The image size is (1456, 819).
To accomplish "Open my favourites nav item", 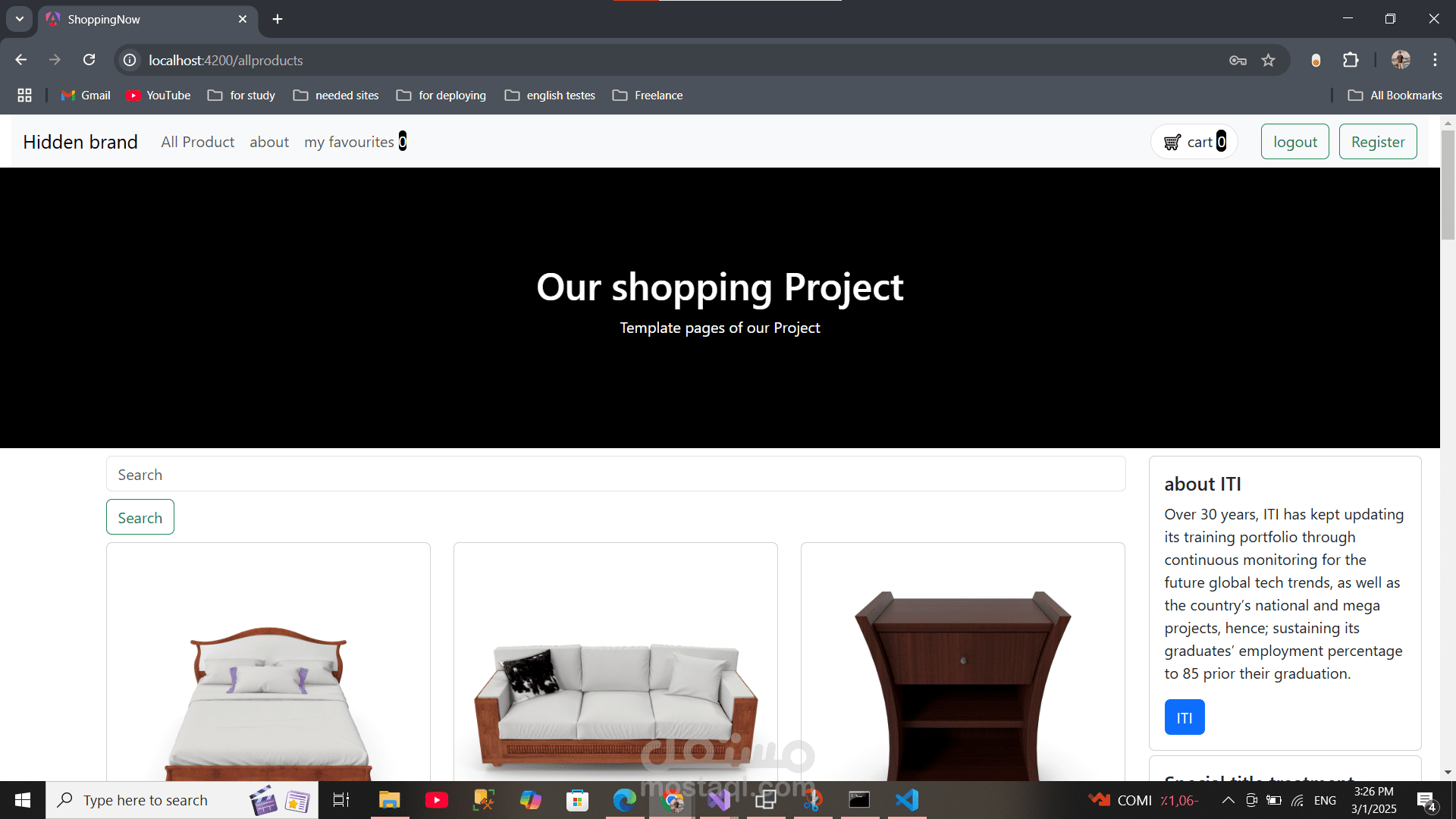I will (355, 142).
